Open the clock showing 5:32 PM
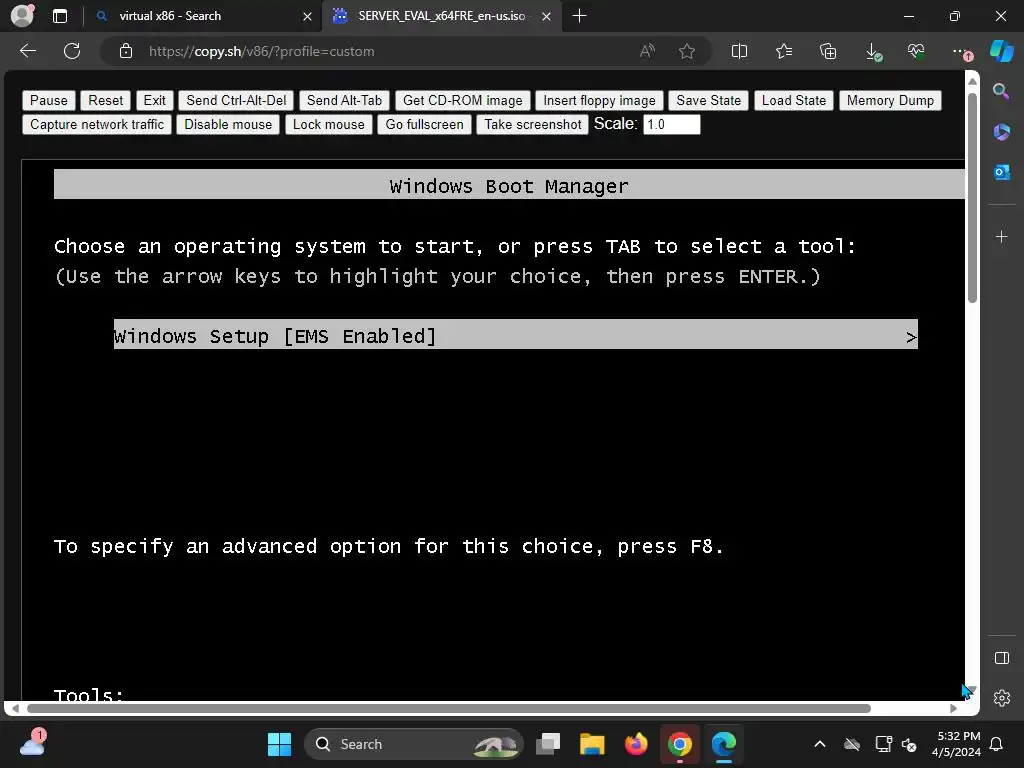 click(956, 744)
